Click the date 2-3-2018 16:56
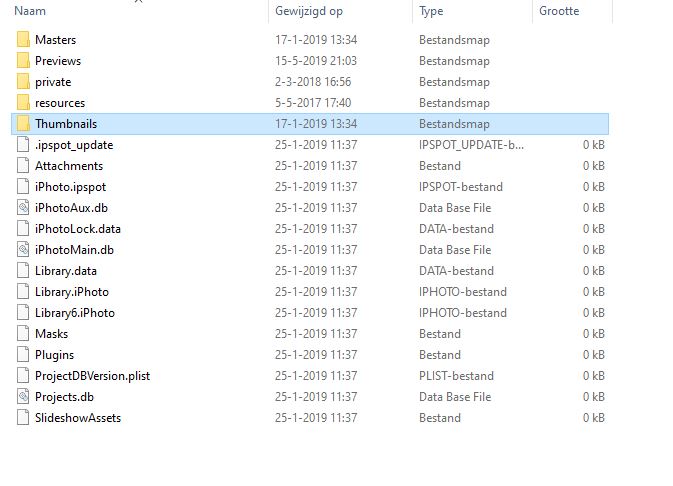 (x=313, y=82)
